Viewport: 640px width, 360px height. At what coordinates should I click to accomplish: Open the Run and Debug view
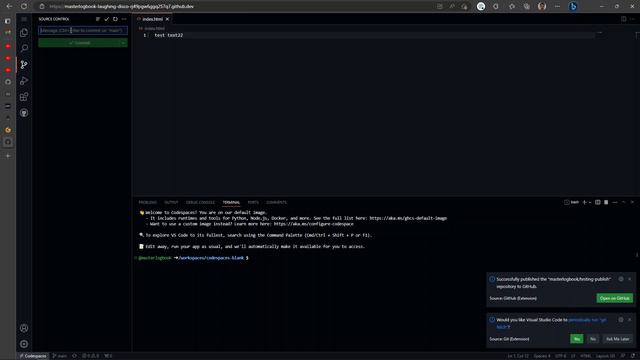[x=24, y=80]
